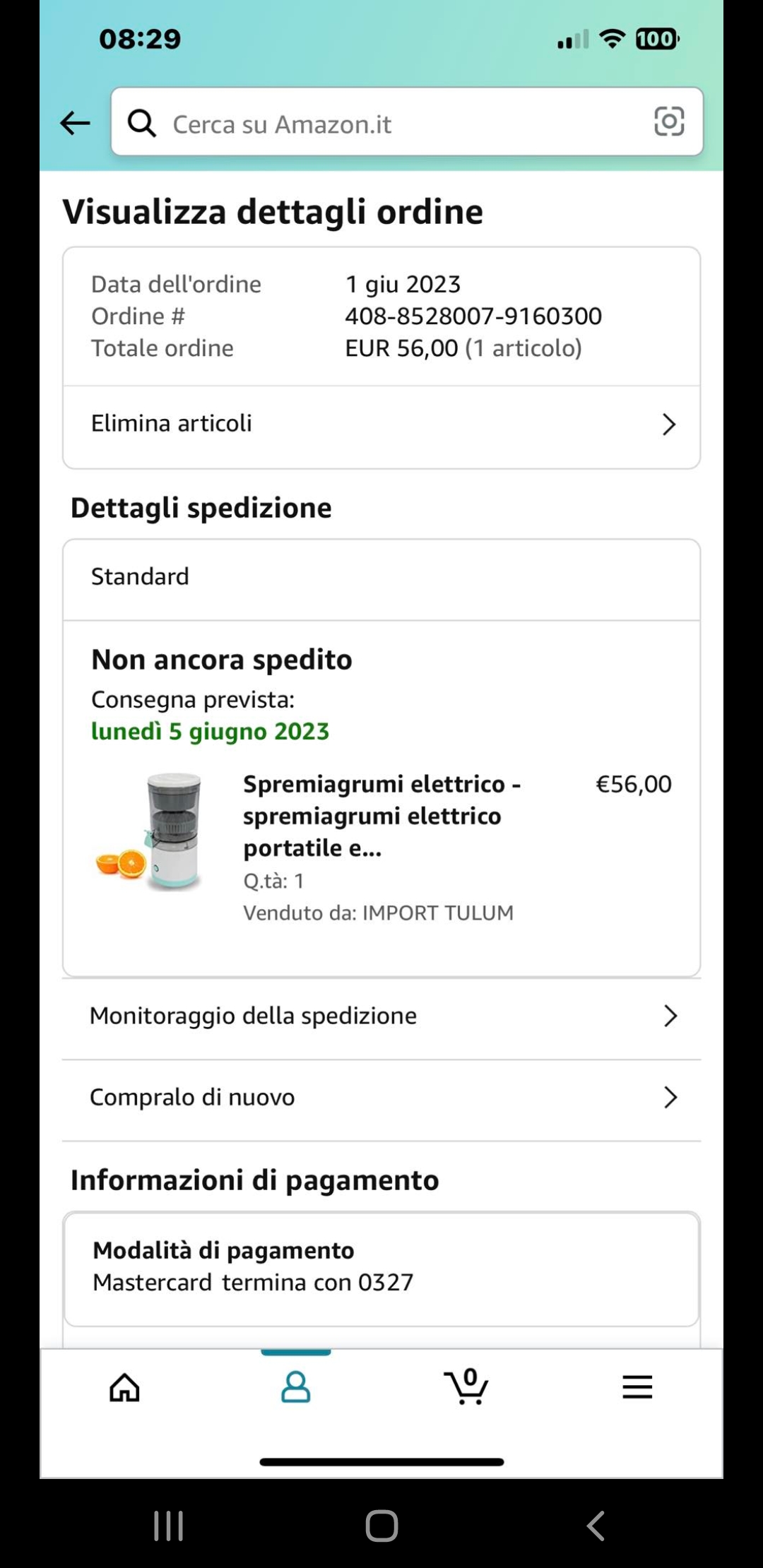This screenshot has height=1568, width=763.
Task: Open the shopping cart icon
Action: [x=466, y=1387]
